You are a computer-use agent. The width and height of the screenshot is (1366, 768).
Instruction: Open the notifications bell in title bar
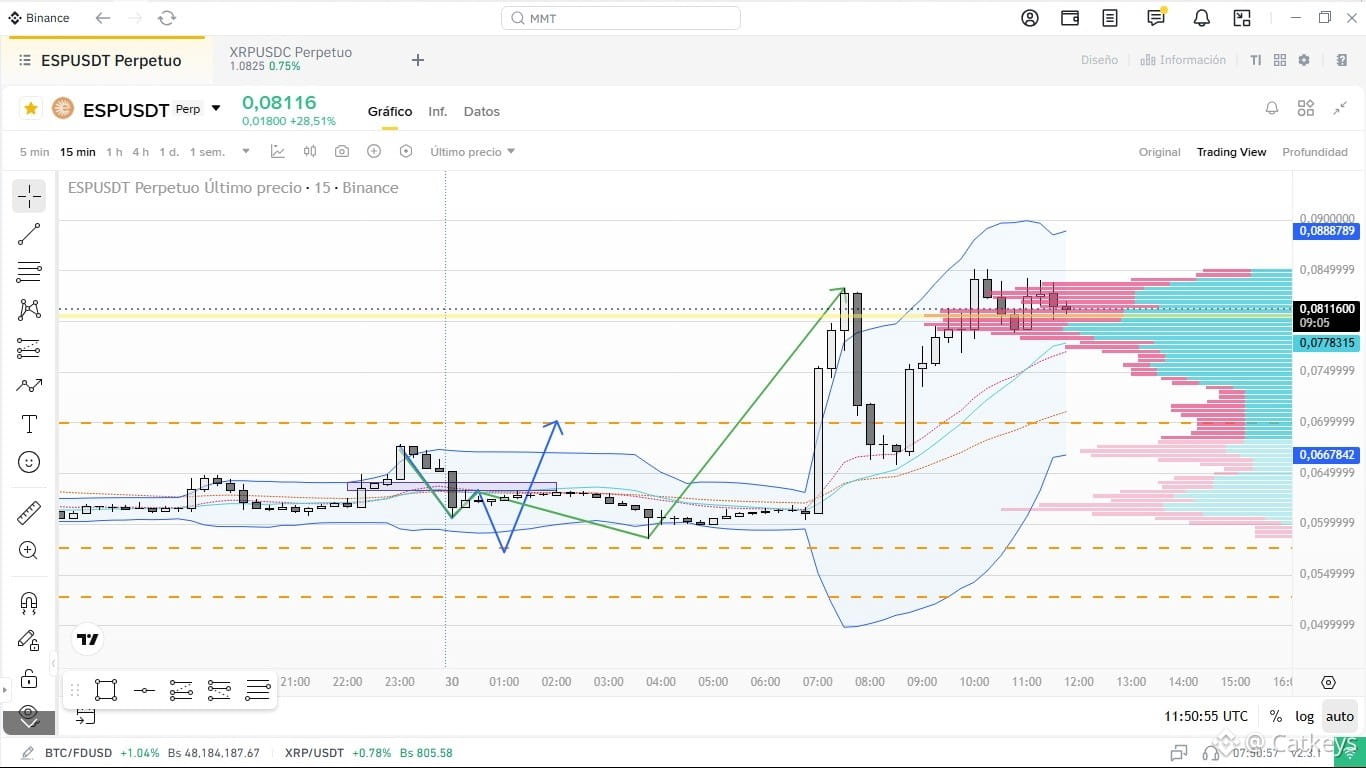point(1202,18)
